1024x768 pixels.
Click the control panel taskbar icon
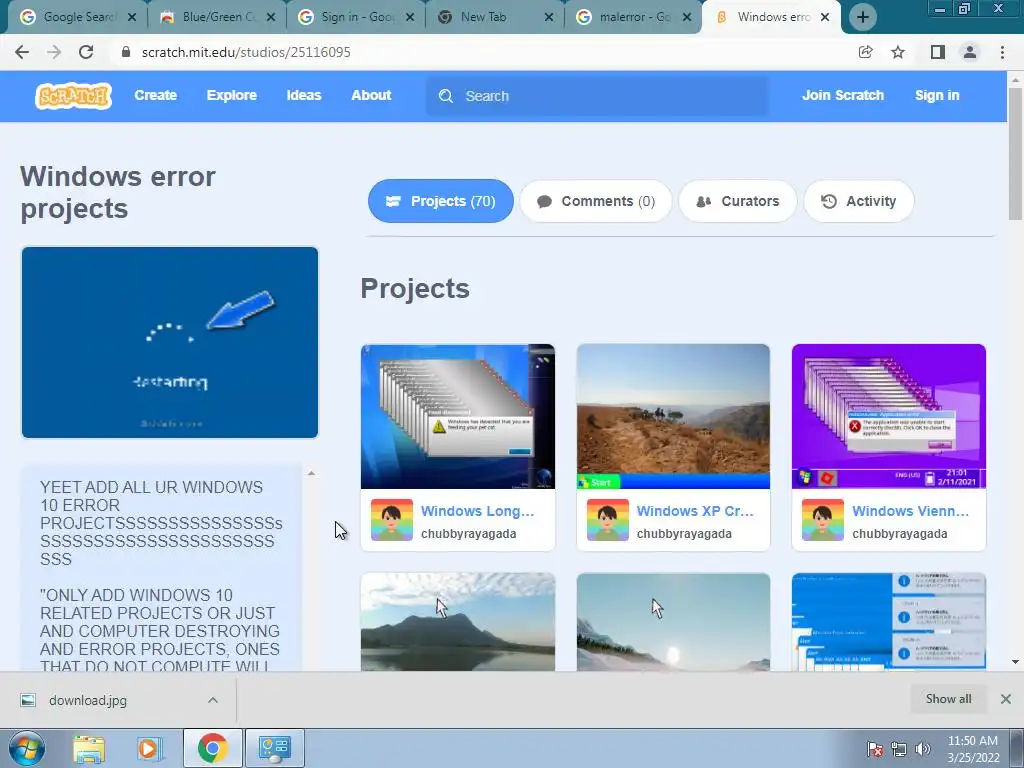[x=274, y=748]
